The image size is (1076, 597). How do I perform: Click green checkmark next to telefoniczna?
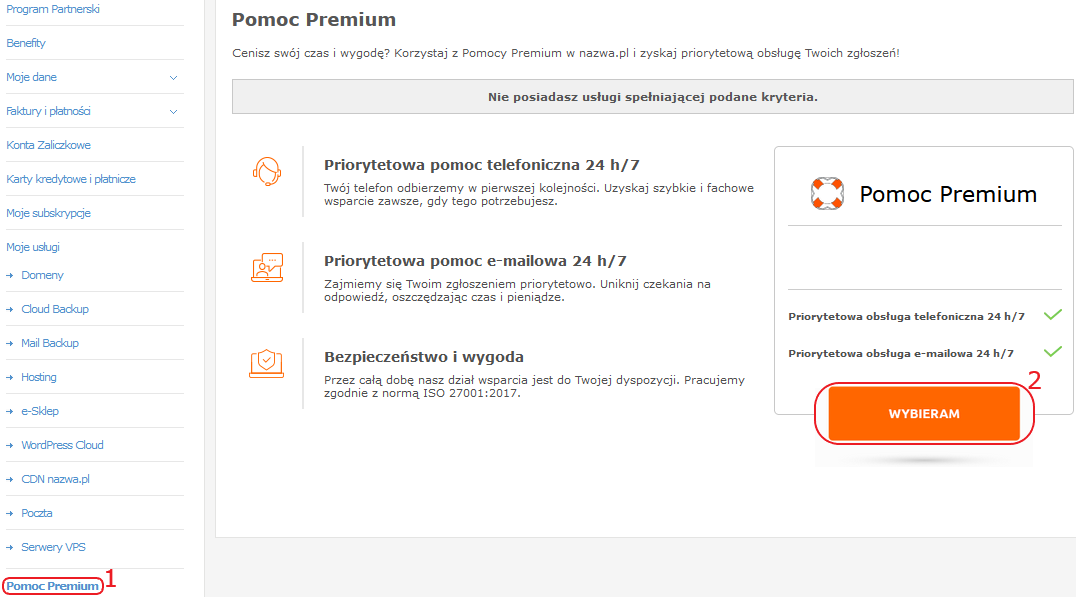[x=1053, y=315]
